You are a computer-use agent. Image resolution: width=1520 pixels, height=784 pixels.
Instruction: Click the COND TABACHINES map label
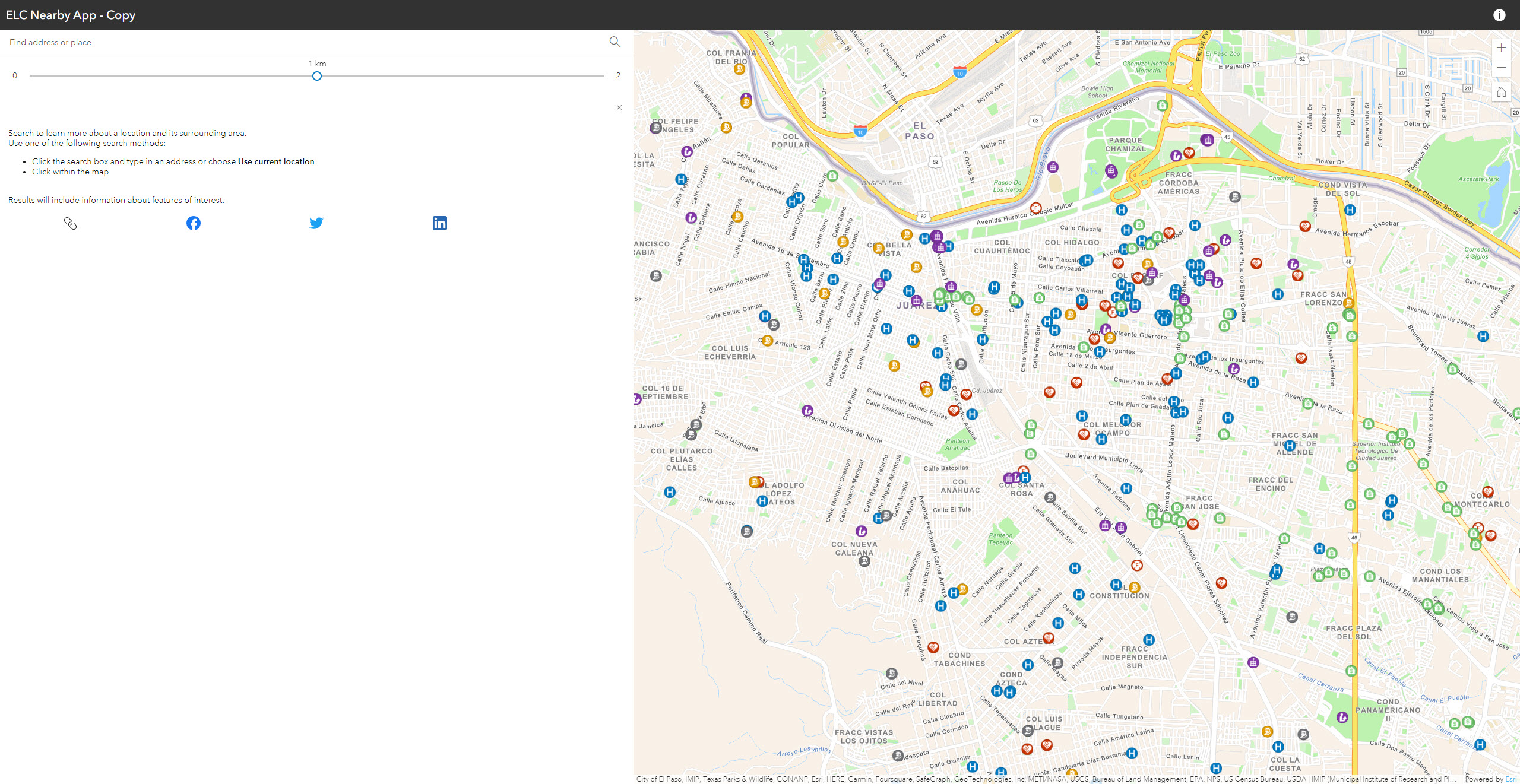(959, 659)
